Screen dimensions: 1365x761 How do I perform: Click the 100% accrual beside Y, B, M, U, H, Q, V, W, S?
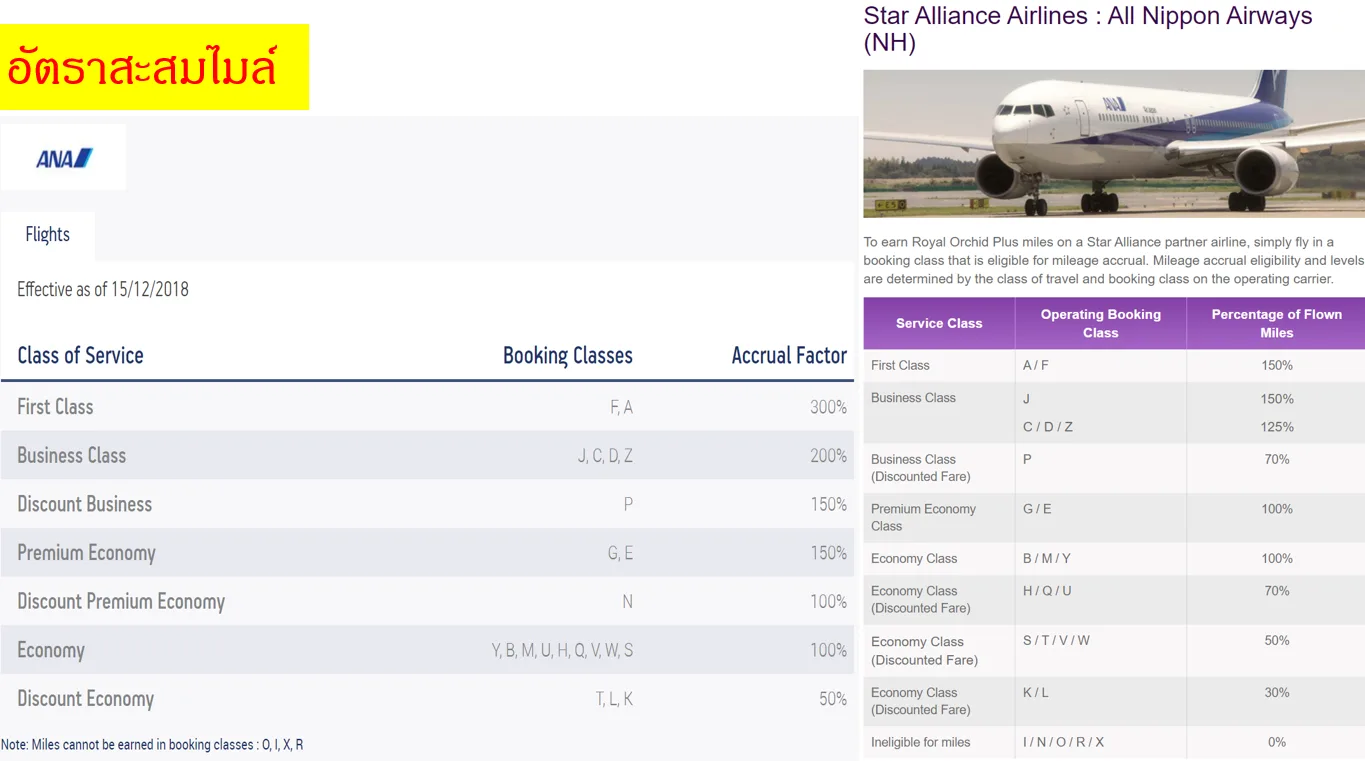[828, 651]
